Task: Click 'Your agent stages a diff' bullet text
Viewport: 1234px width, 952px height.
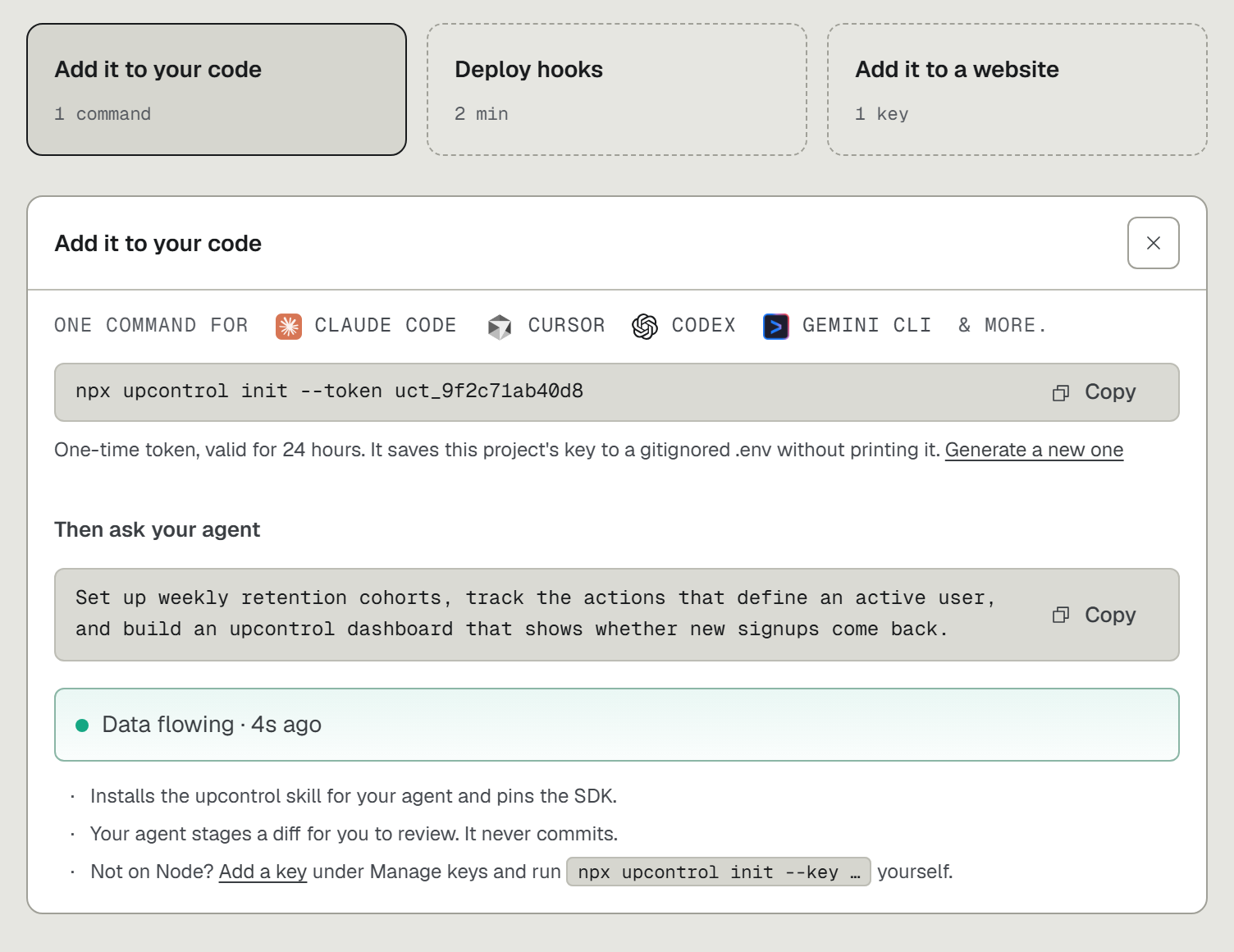Action: 354,834
